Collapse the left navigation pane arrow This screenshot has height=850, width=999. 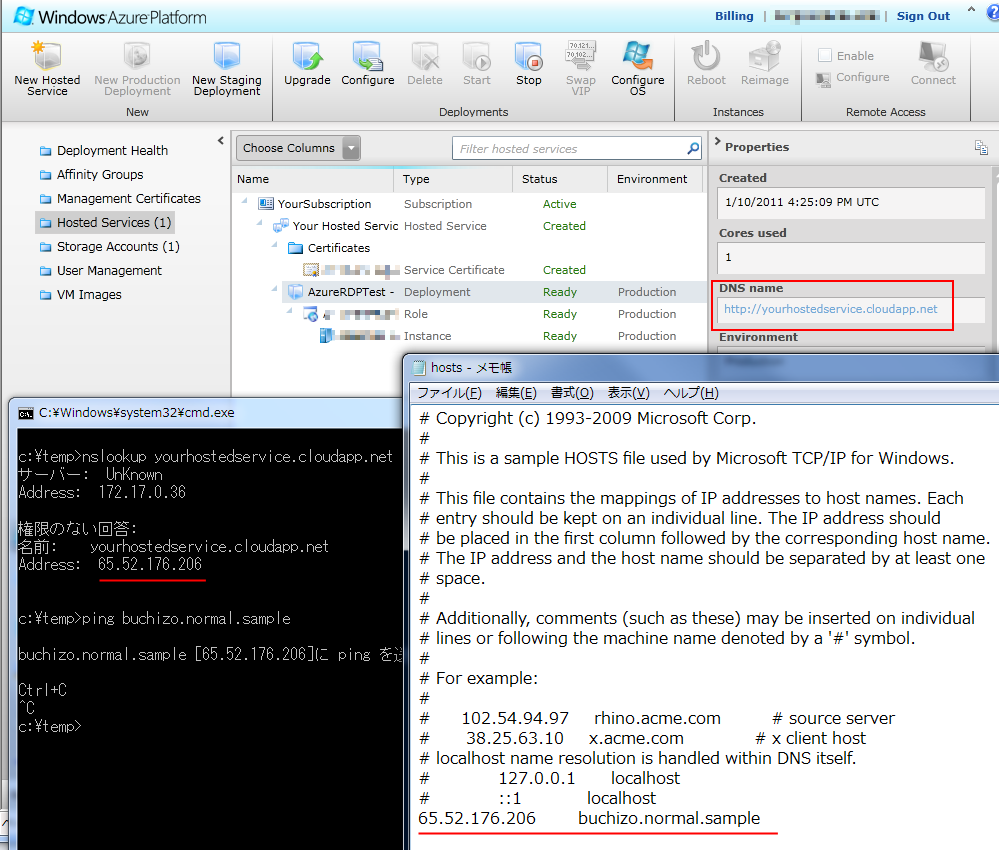click(221, 142)
